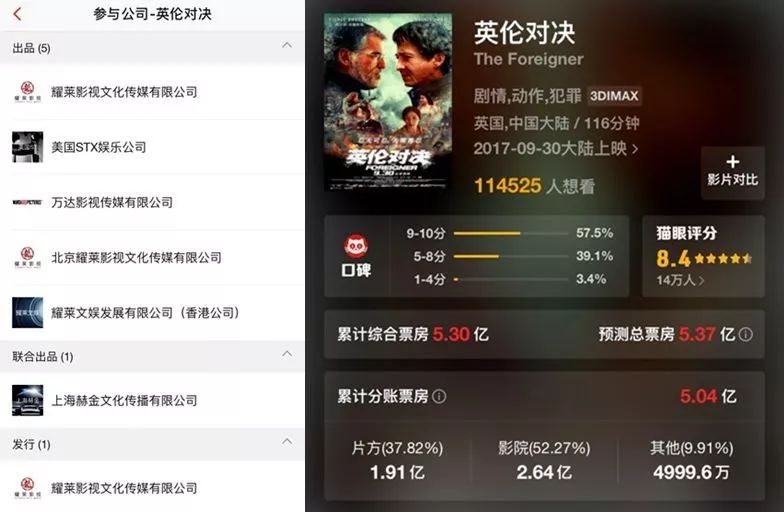The width and height of the screenshot is (784, 512).
Task: Click the 9-10分 rating bar
Action: 511,234
